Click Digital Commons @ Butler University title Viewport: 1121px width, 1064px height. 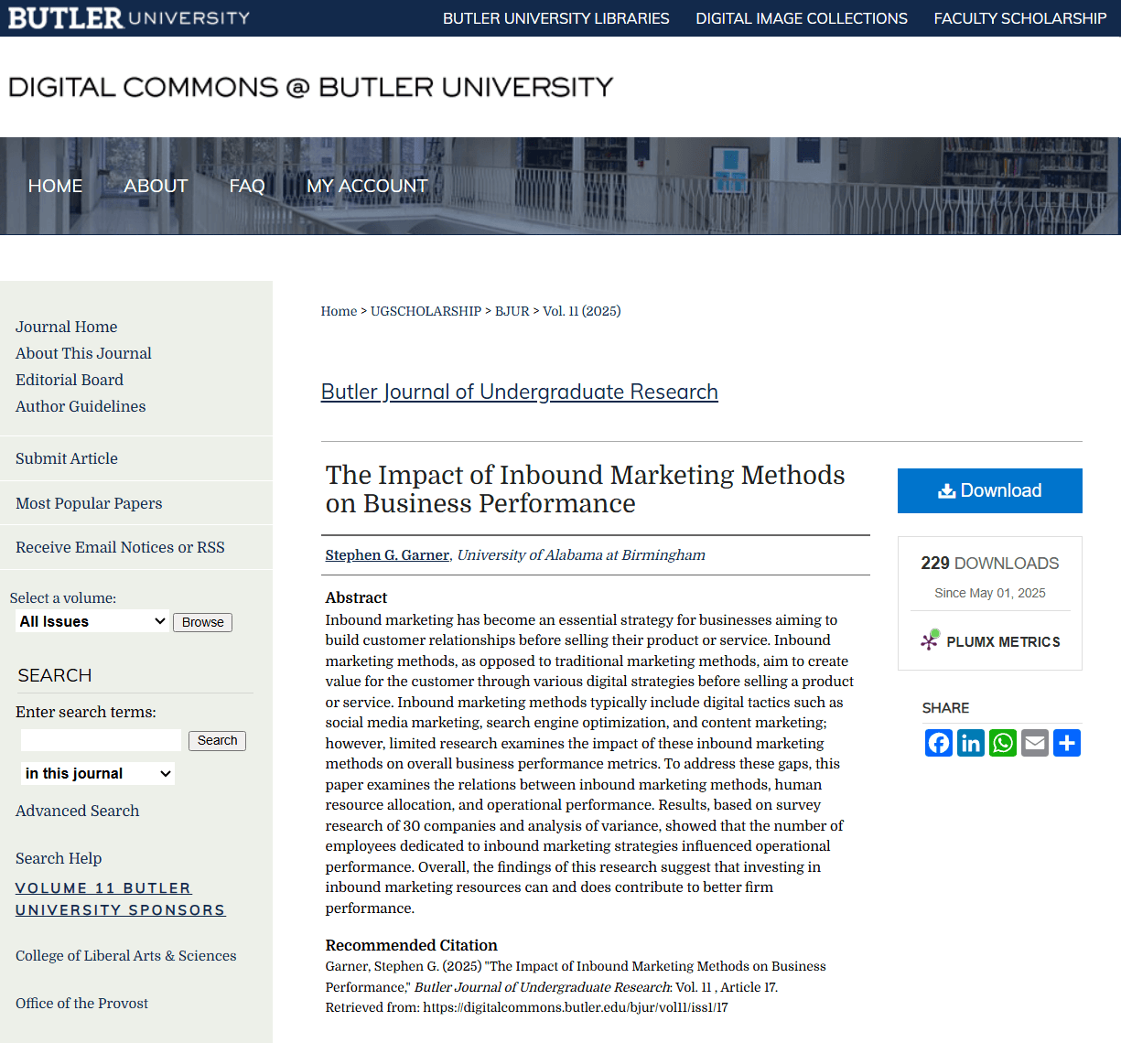[310, 87]
